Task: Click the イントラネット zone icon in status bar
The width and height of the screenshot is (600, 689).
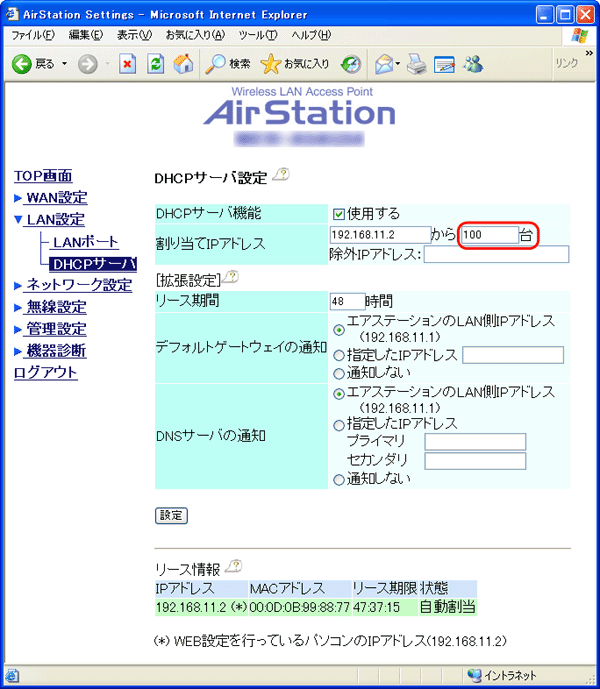Action: click(x=474, y=675)
